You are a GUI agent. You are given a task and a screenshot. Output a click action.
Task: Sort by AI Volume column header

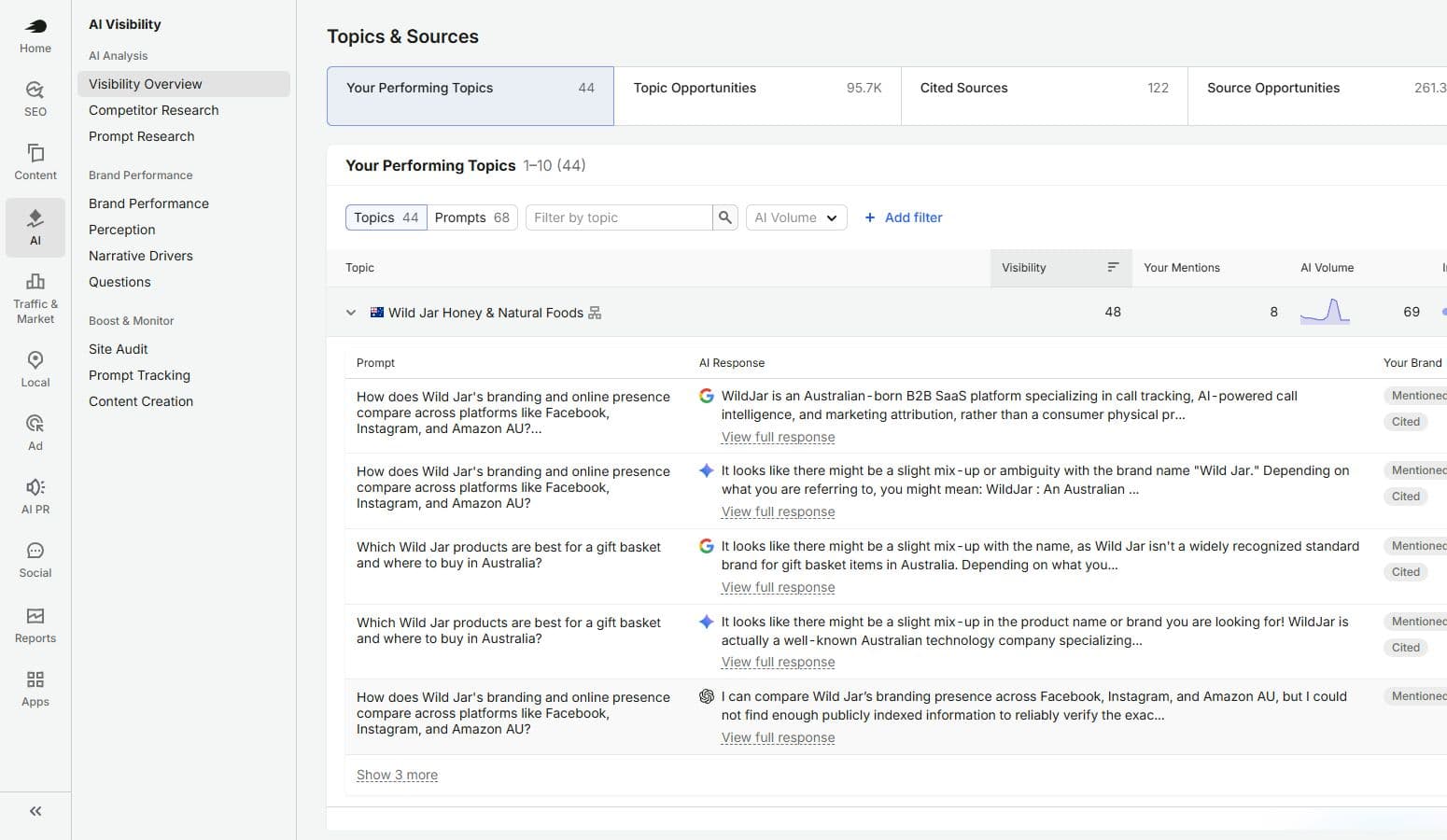(1327, 267)
